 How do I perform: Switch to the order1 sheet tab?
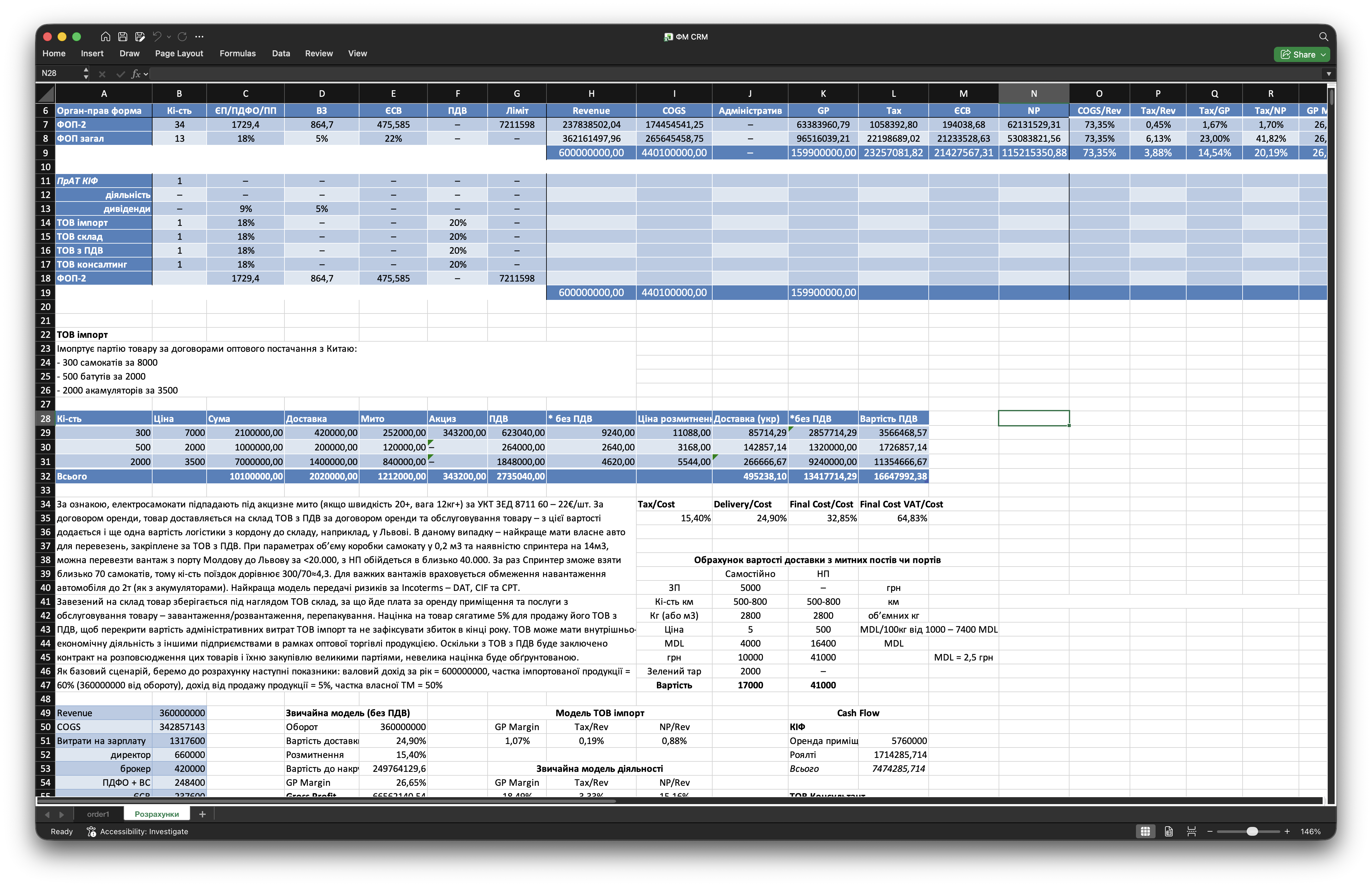(x=98, y=814)
